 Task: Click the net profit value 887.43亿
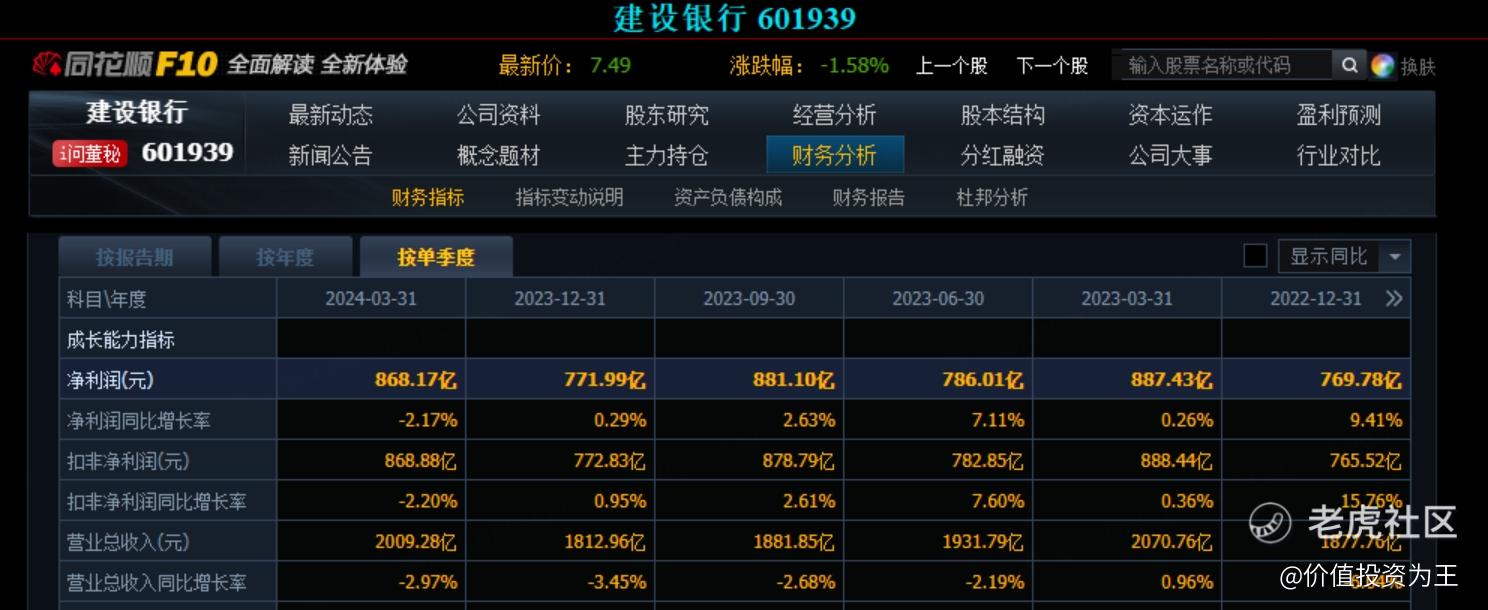tap(1172, 380)
